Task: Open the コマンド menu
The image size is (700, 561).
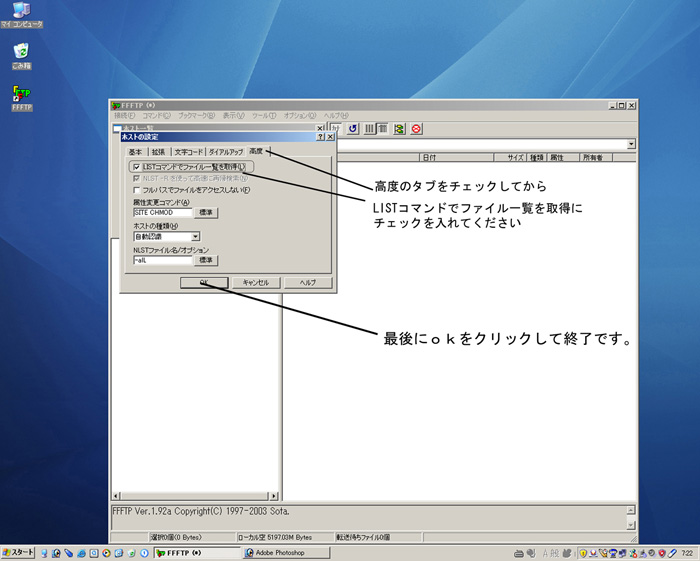Action: (156, 116)
